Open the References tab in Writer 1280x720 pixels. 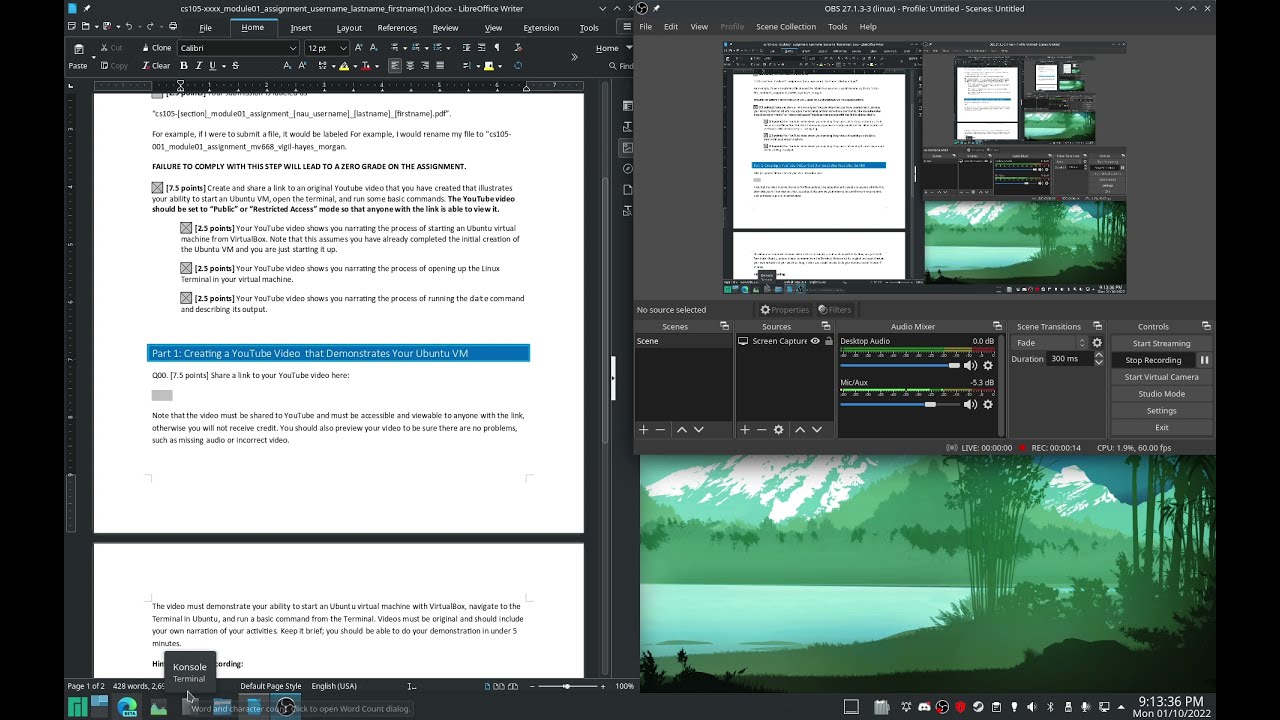click(x=397, y=27)
